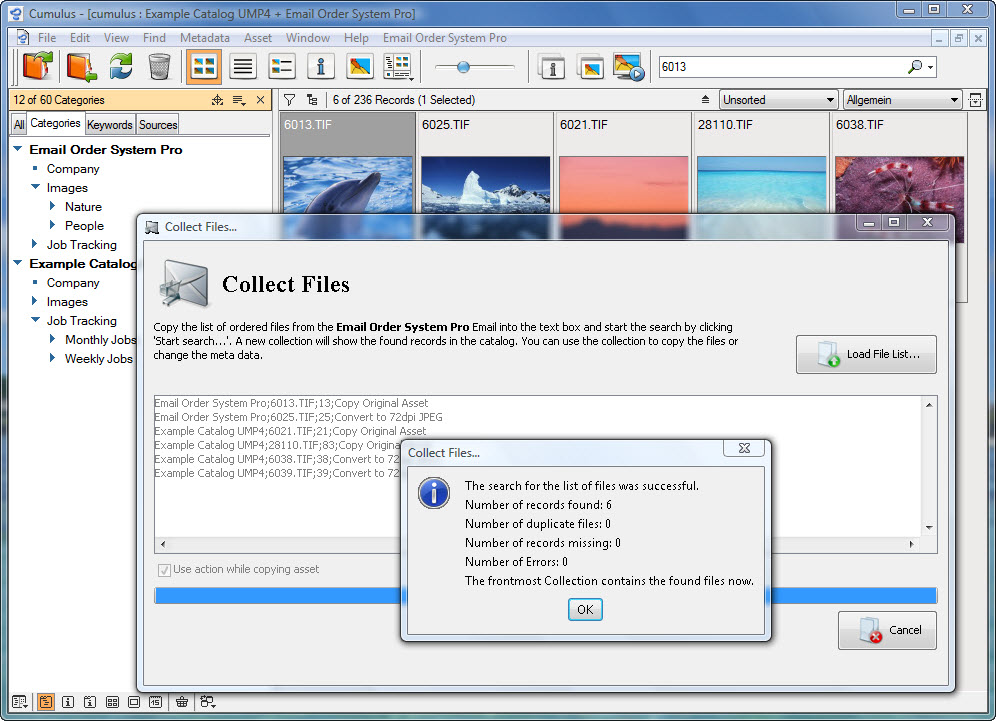Click the four-square thumbnails status bar icon
This screenshot has height=721, width=996.
tap(112, 702)
